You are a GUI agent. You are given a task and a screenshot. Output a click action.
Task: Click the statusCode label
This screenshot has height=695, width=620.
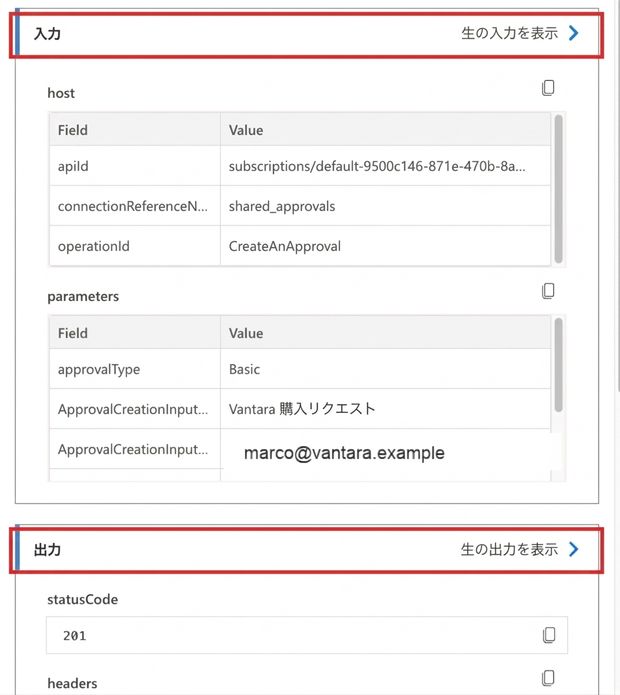click(83, 599)
